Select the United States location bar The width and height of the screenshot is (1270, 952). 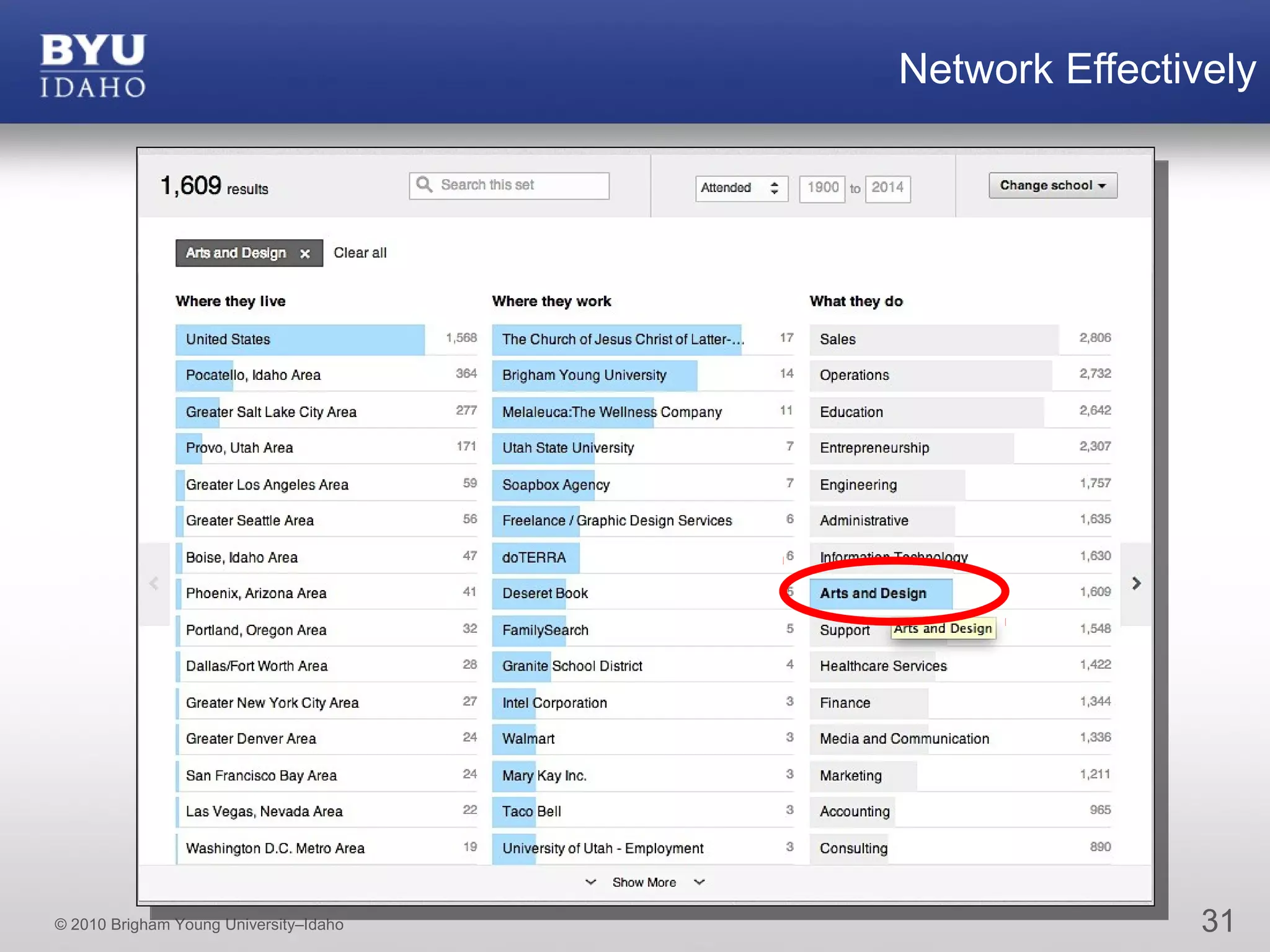300,339
